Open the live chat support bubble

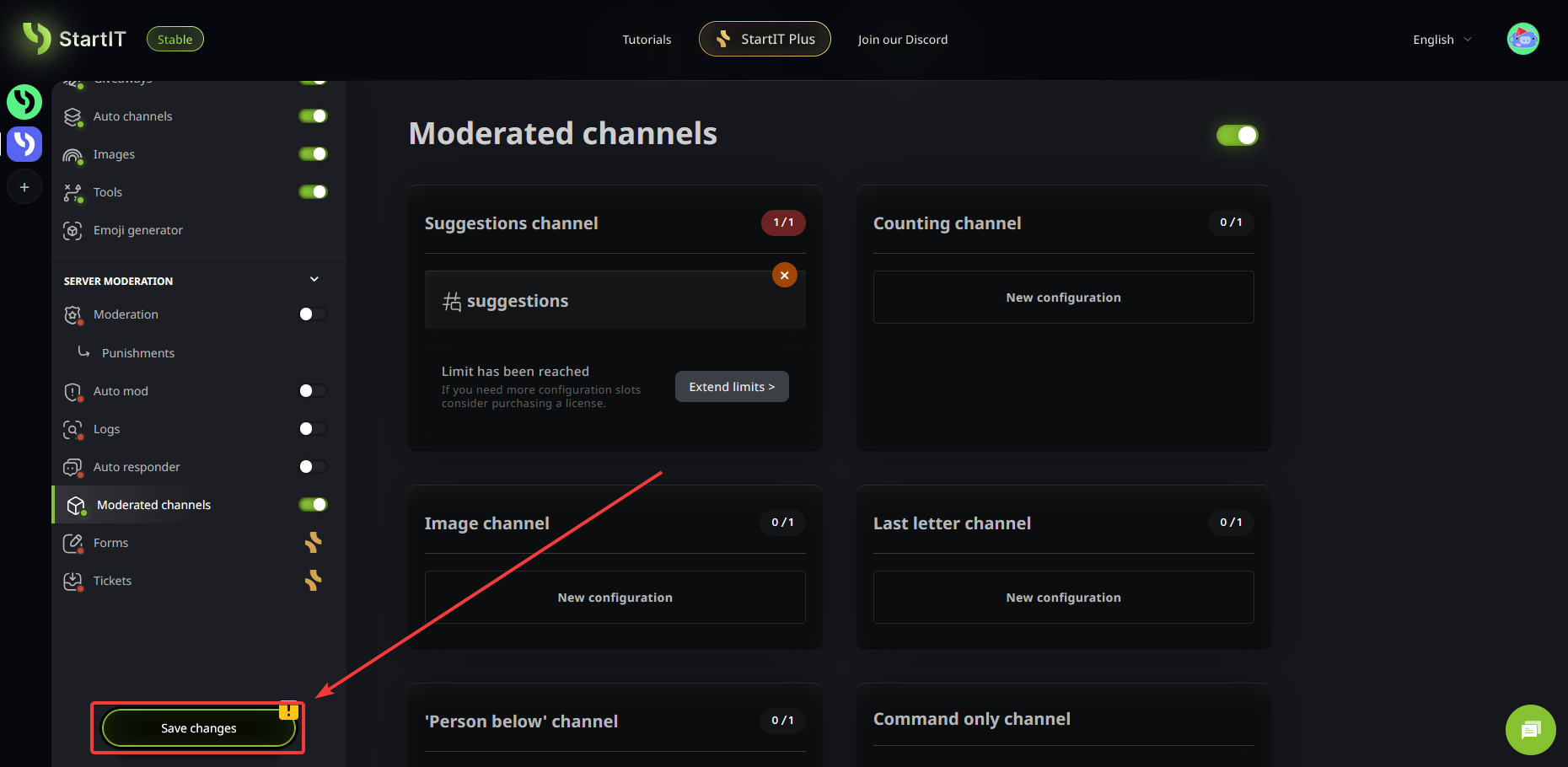point(1530,729)
